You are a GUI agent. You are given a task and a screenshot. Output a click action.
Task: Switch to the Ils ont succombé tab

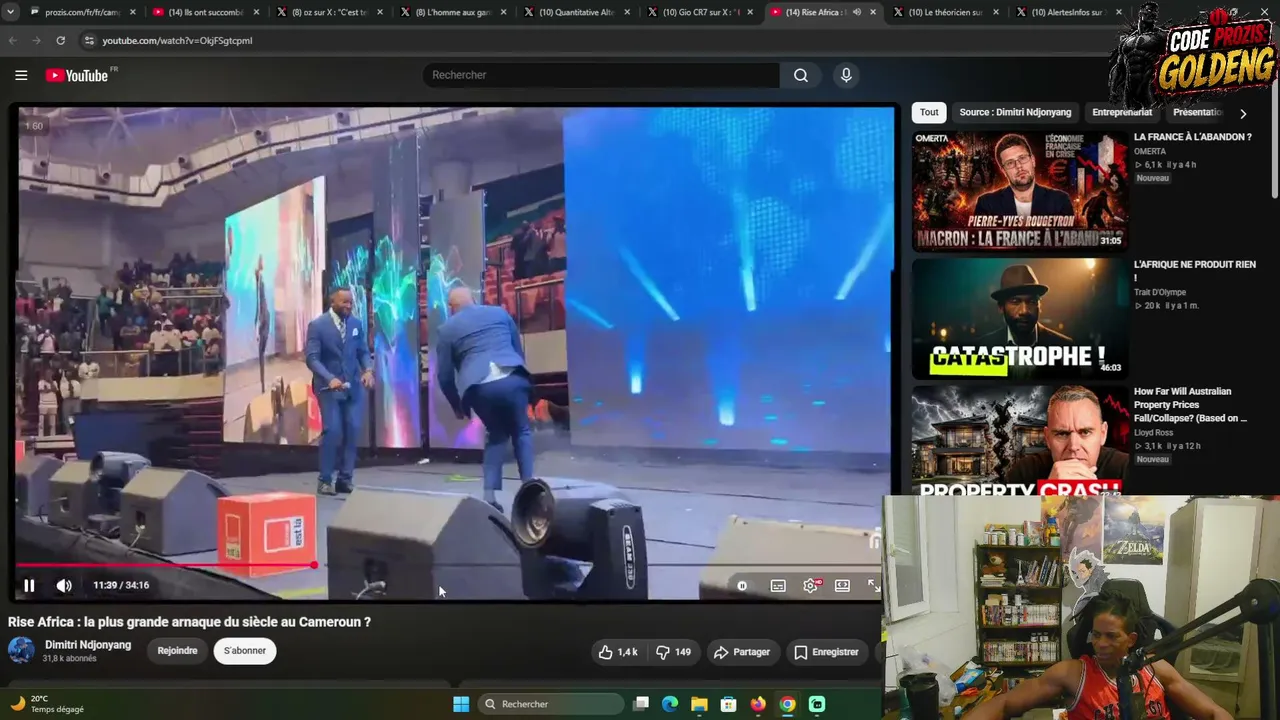pos(207,12)
